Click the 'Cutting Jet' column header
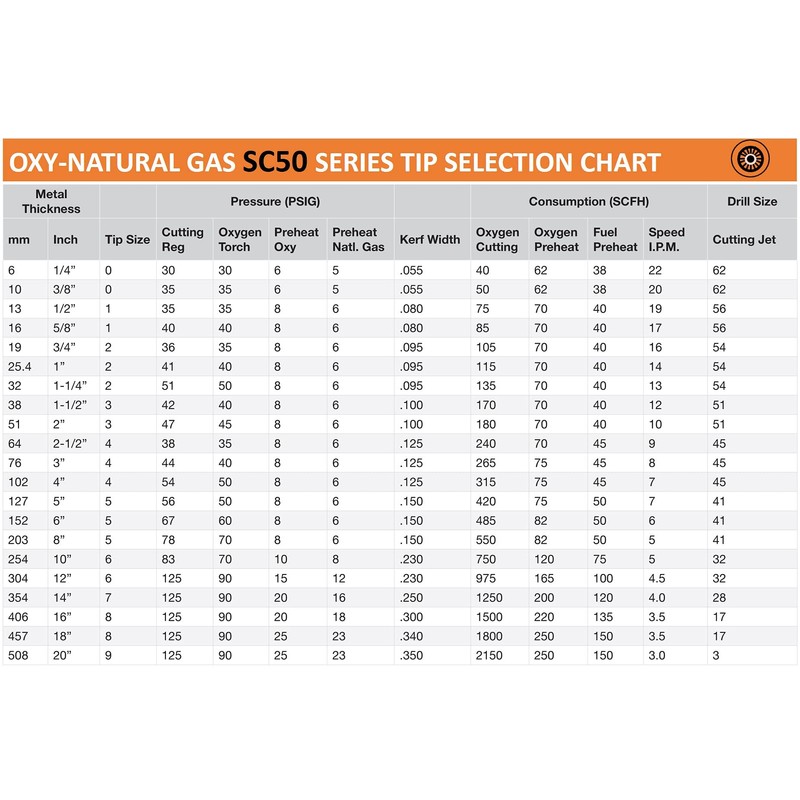The width and height of the screenshot is (800, 800). coord(745,240)
